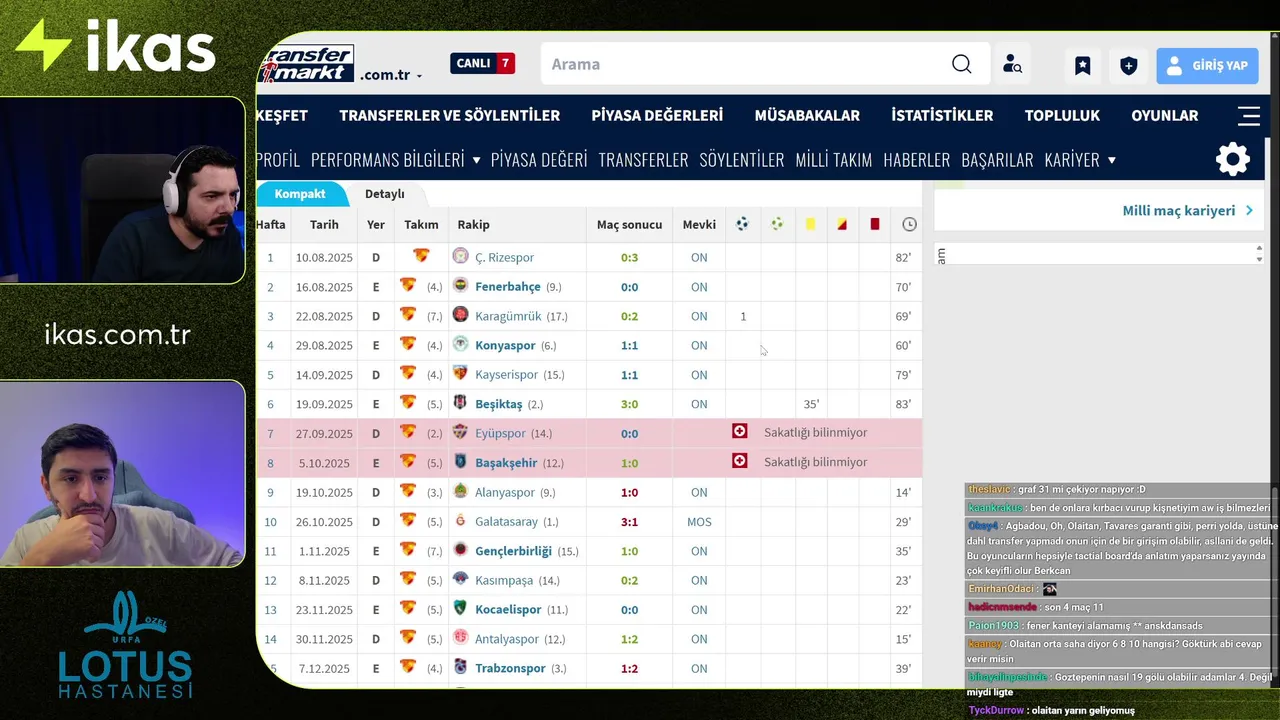Image resolution: width=1280 pixels, height=720 pixels.
Task: Open Milli maç kariyeri link
Action: [x=1188, y=211]
